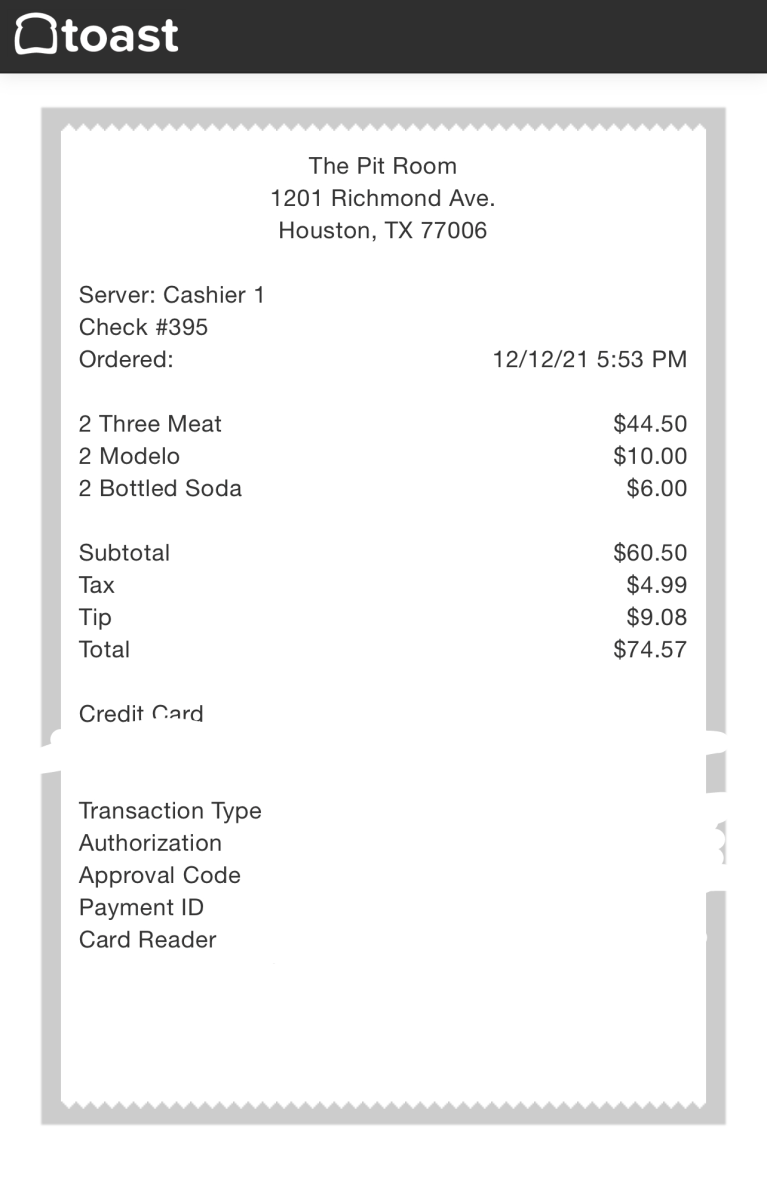Click Check #395 number
767x1200 pixels.
(x=143, y=327)
